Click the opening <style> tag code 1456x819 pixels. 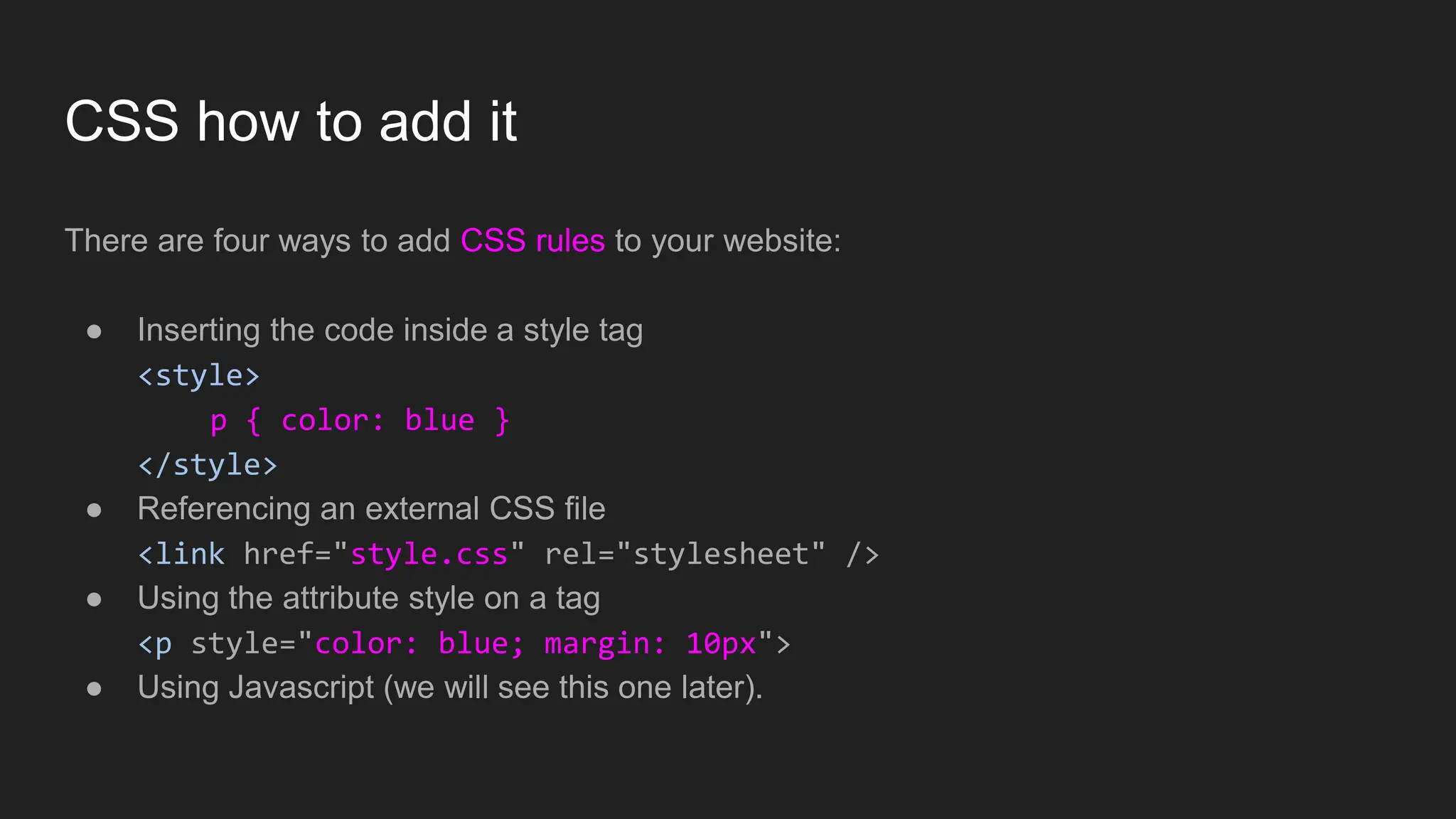click(x=199, y=375)
